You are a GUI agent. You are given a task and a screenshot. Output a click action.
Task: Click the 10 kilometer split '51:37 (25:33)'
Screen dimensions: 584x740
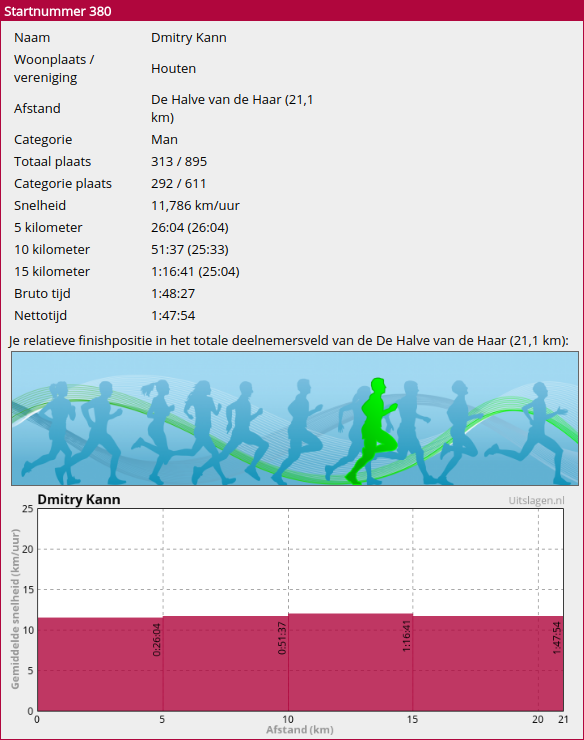190,250
